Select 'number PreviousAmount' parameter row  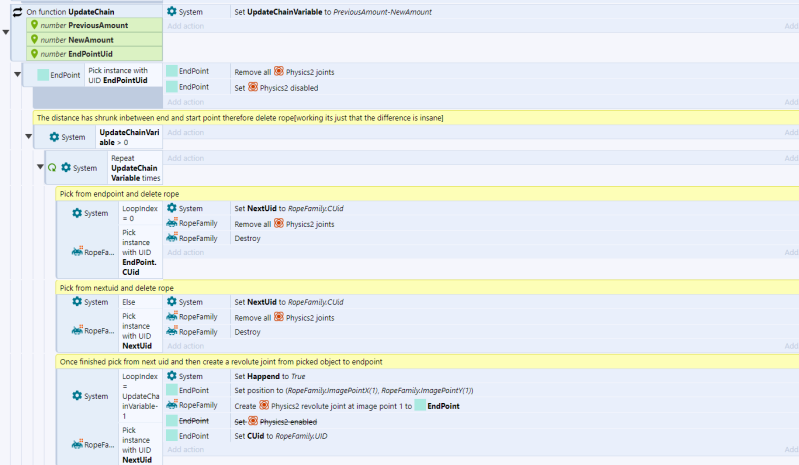pyautogui.click(x=95, y=25)
